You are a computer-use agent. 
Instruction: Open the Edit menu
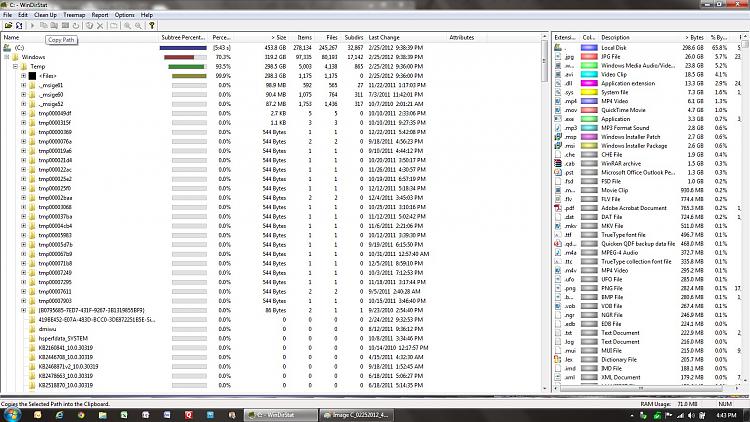click(x=22, y=15)
